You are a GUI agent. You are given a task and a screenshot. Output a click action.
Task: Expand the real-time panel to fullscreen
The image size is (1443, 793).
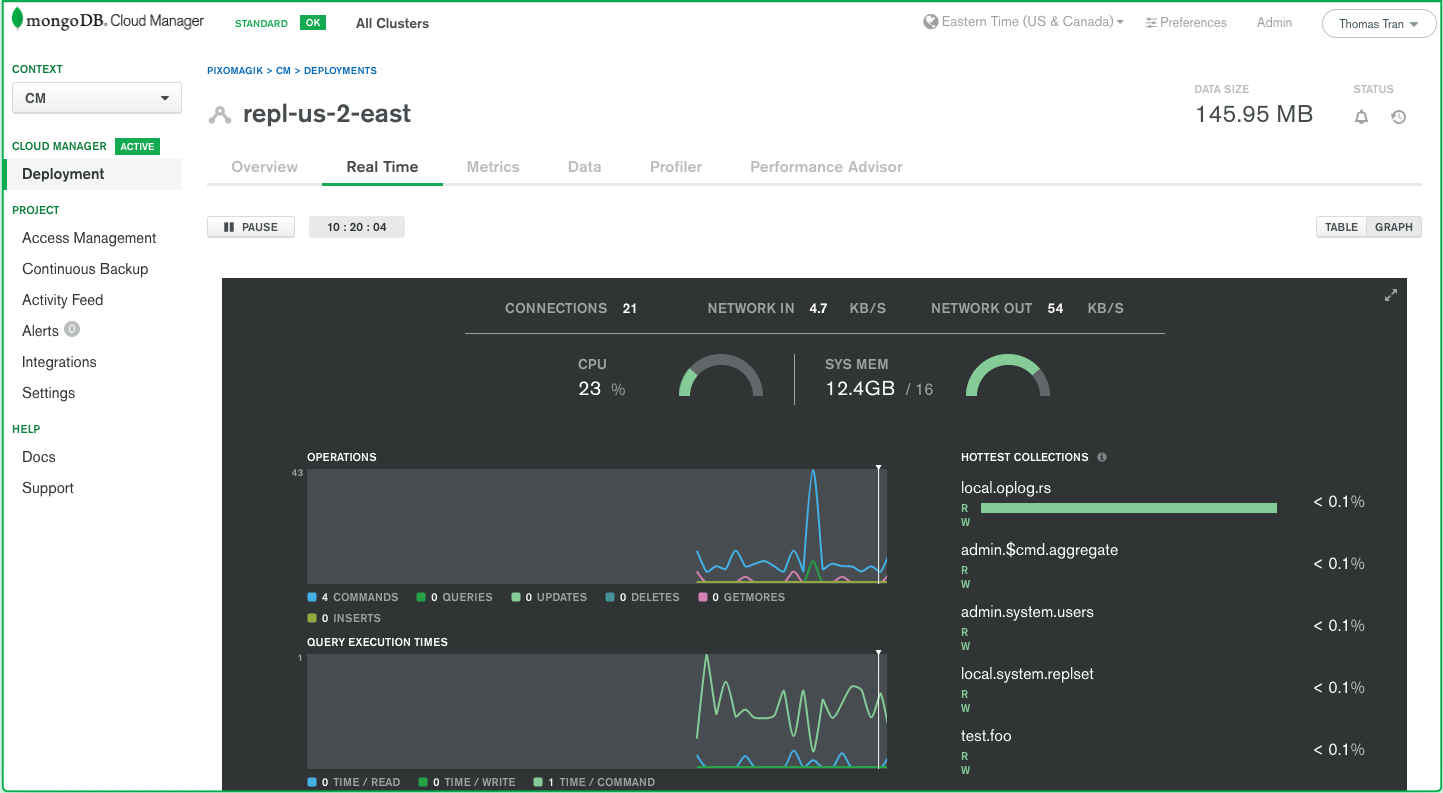pos(1390,295)
